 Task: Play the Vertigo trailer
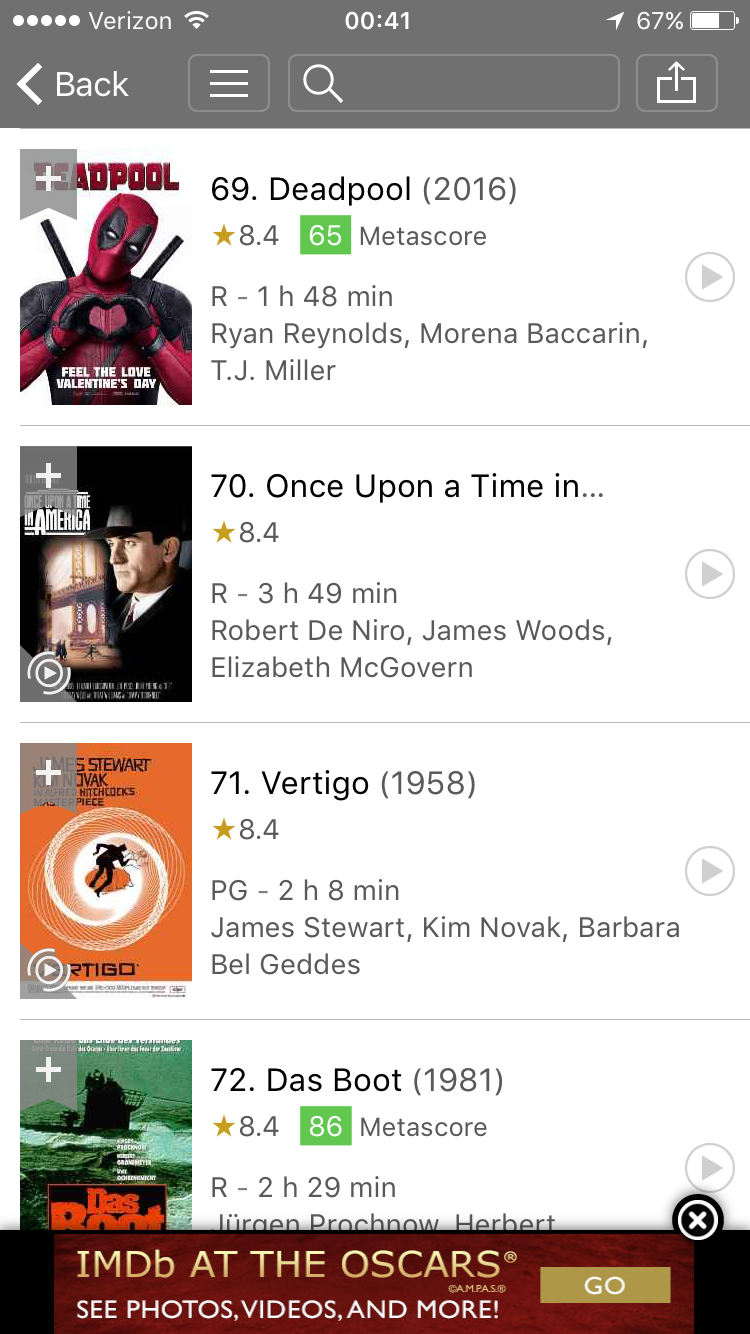click(710, 871)
